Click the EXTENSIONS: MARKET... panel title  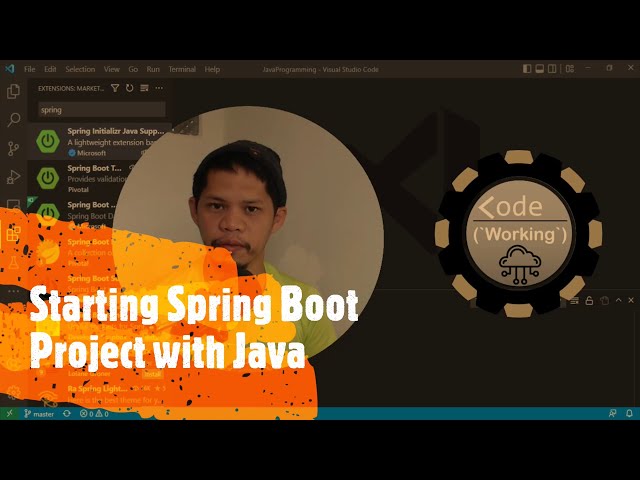[71, 88]
